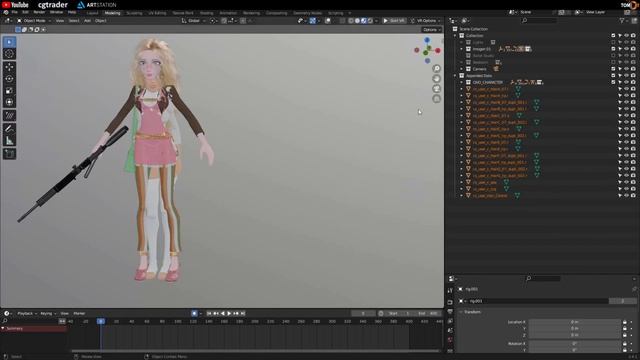Select the Measure ruler tool
The image size is (640, 360).
9,141
